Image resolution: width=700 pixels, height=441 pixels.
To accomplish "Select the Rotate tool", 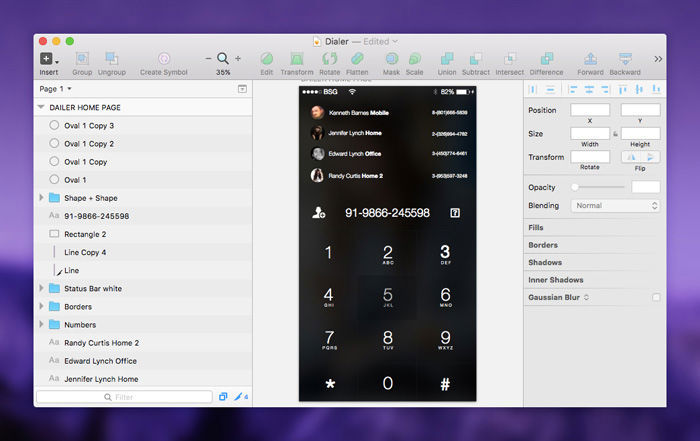I will [329, 59].
